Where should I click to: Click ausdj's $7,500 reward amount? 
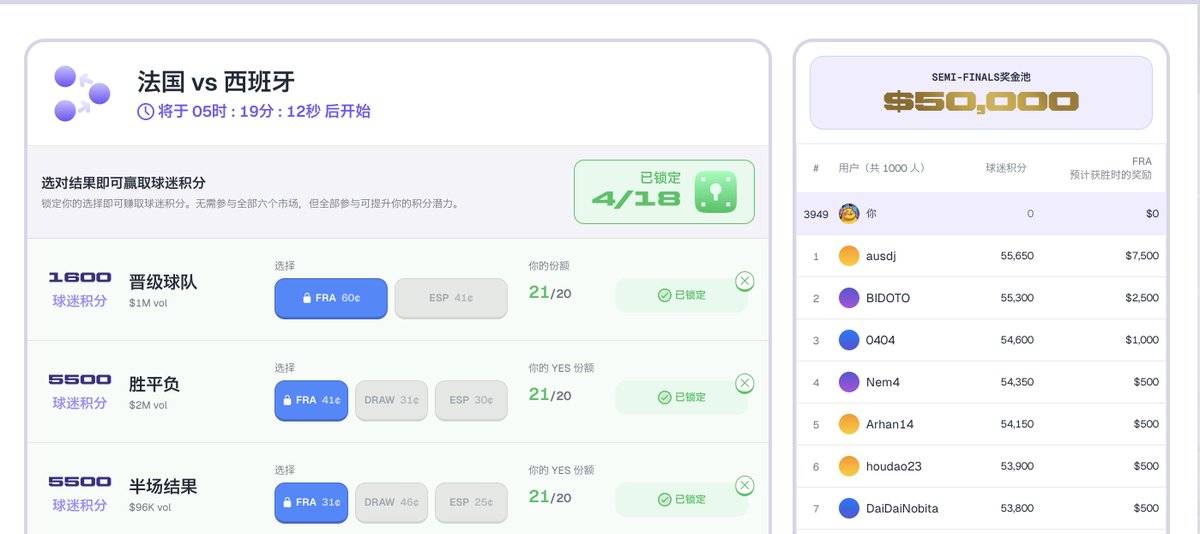pyautogui.click(x=1141, y=256)
